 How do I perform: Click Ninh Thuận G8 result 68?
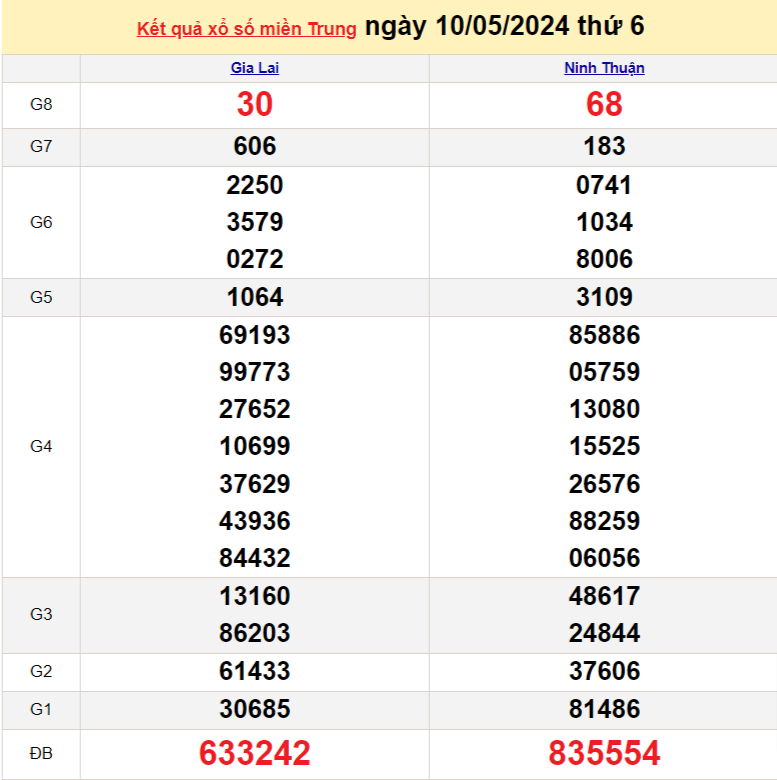click(604, 104)
